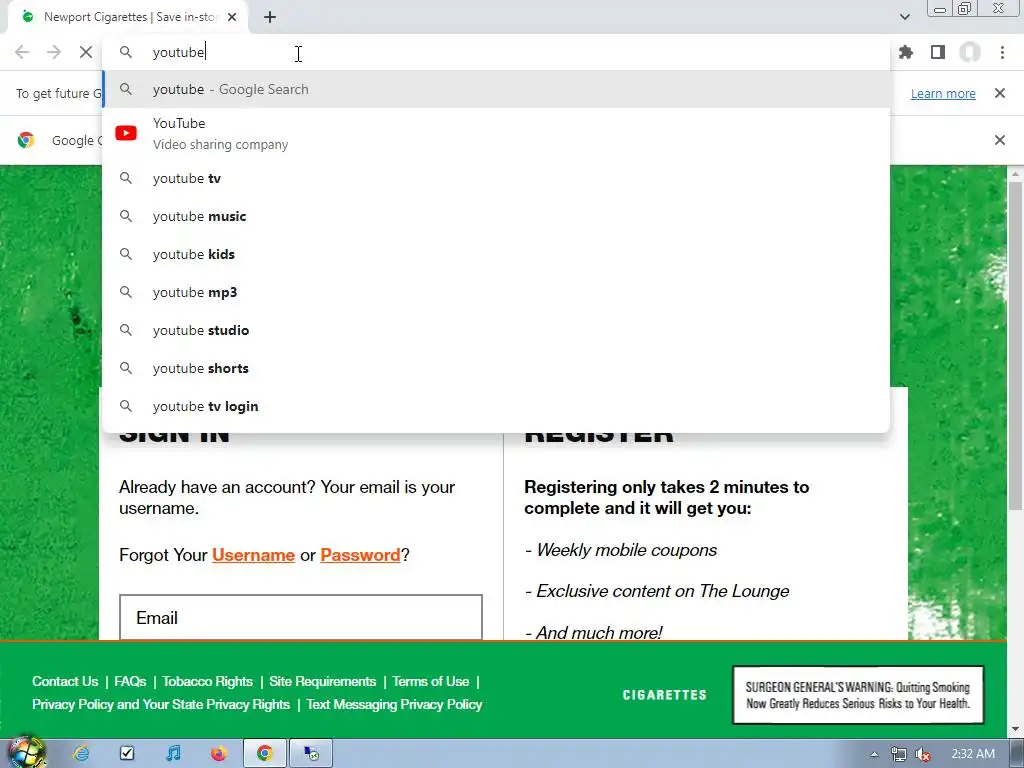This screenshot has height=768, width=1024.
Task: Stop loading the page in Chrome
Action: [86, 52]
